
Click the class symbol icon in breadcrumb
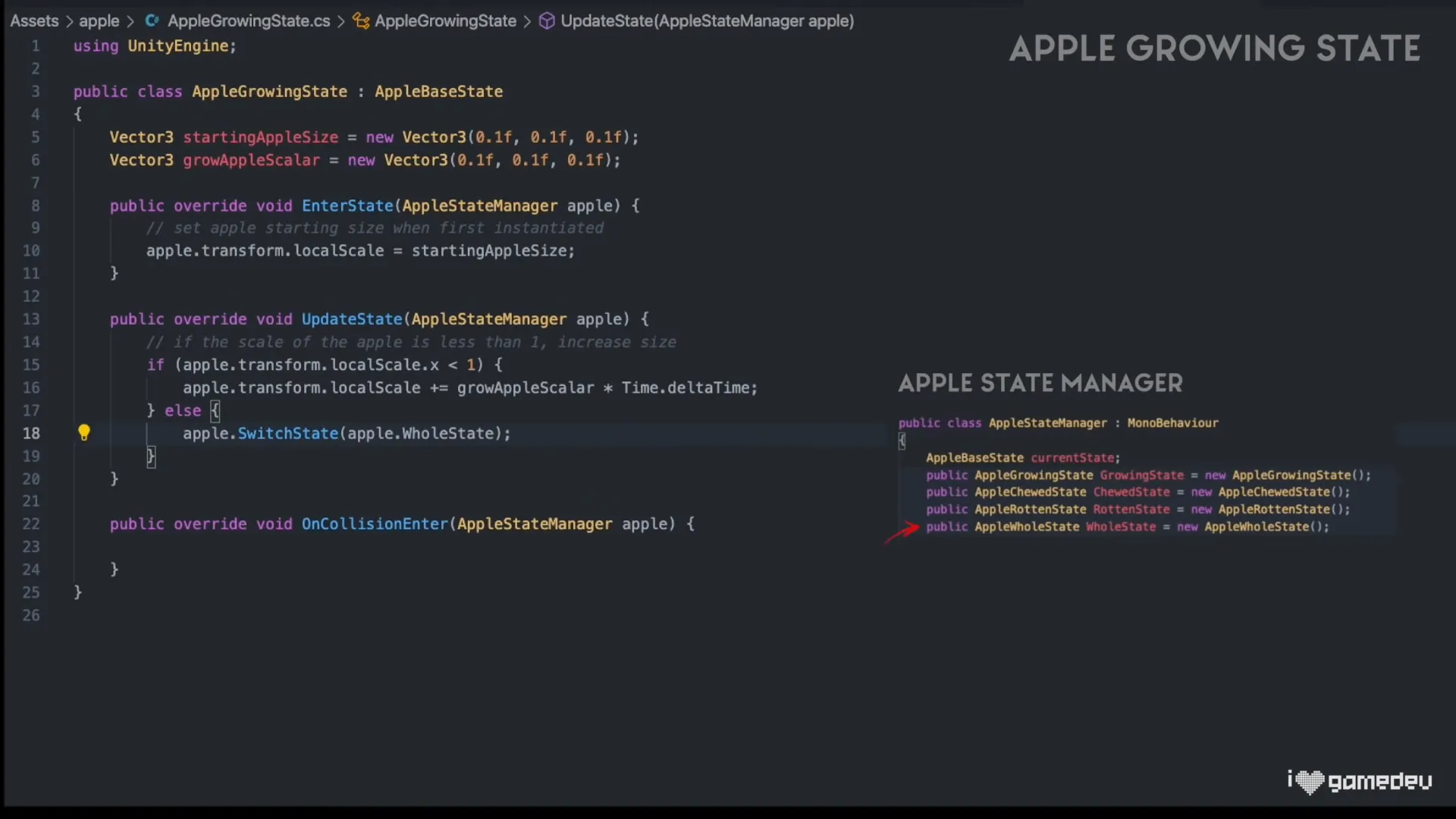[x=361, y=21]
